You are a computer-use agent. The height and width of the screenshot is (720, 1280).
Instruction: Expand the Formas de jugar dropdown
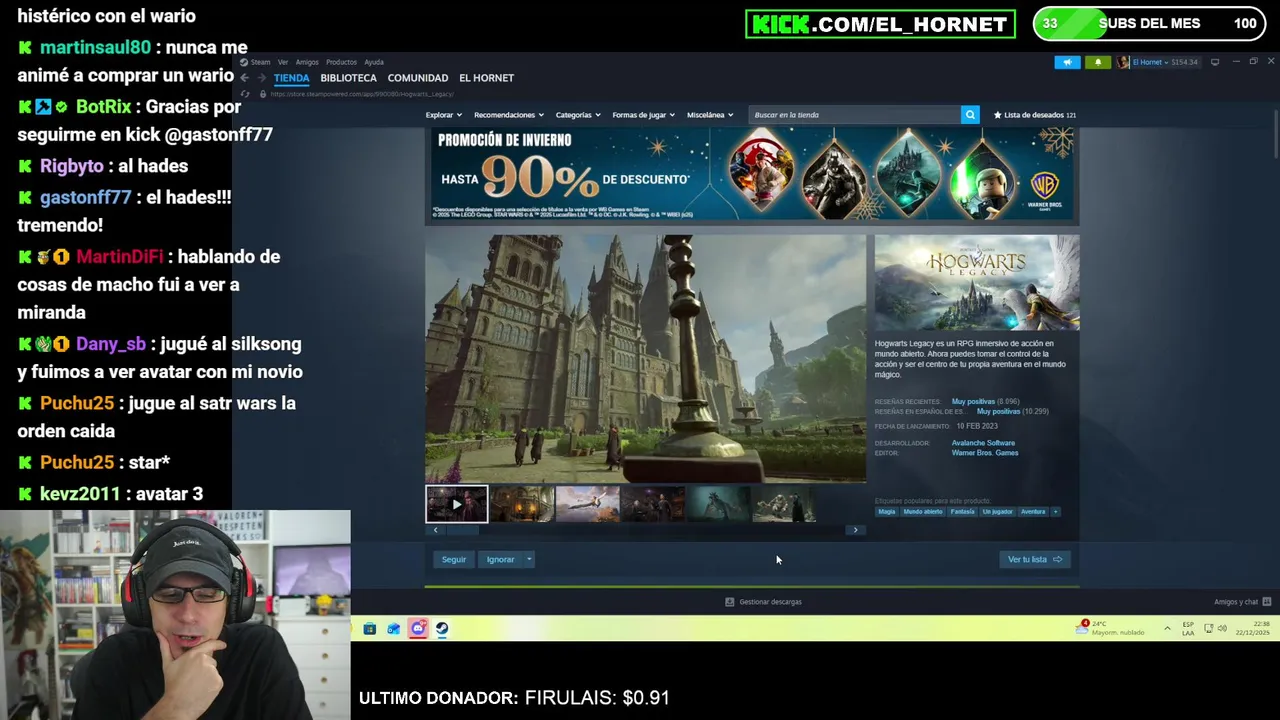point(643,115)
